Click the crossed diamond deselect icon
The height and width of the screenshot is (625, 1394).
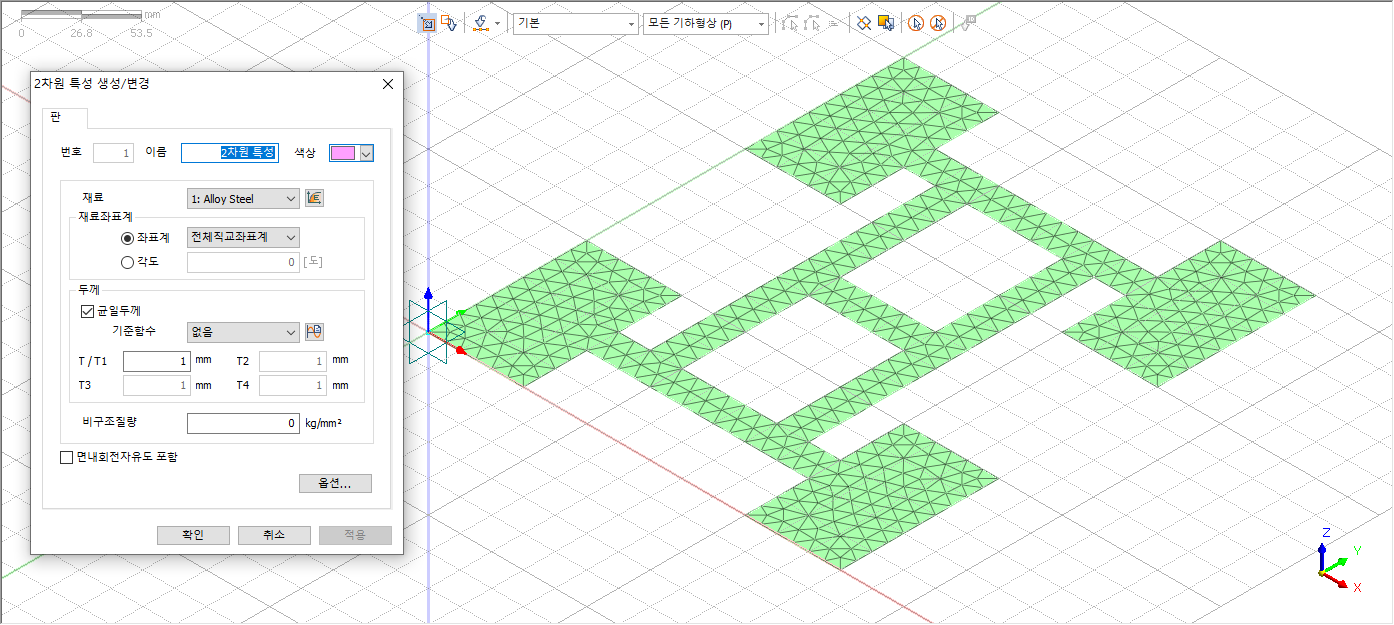[865, 23]
